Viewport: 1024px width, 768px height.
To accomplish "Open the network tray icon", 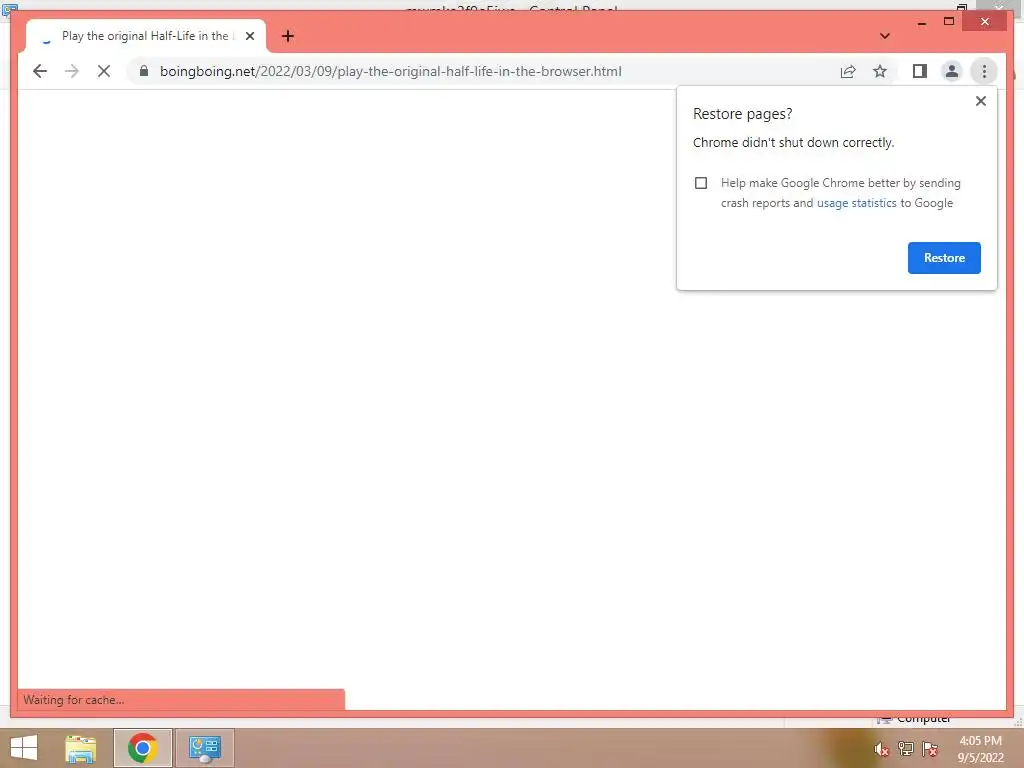I will click(905, 749).
